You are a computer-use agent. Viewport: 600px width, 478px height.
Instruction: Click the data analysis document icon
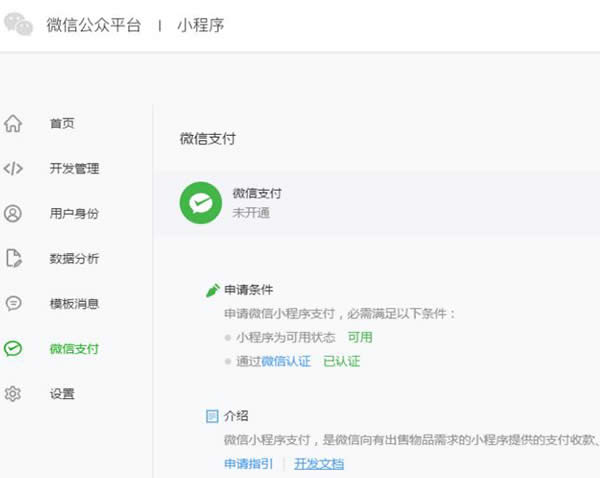[x=13, y=258]
